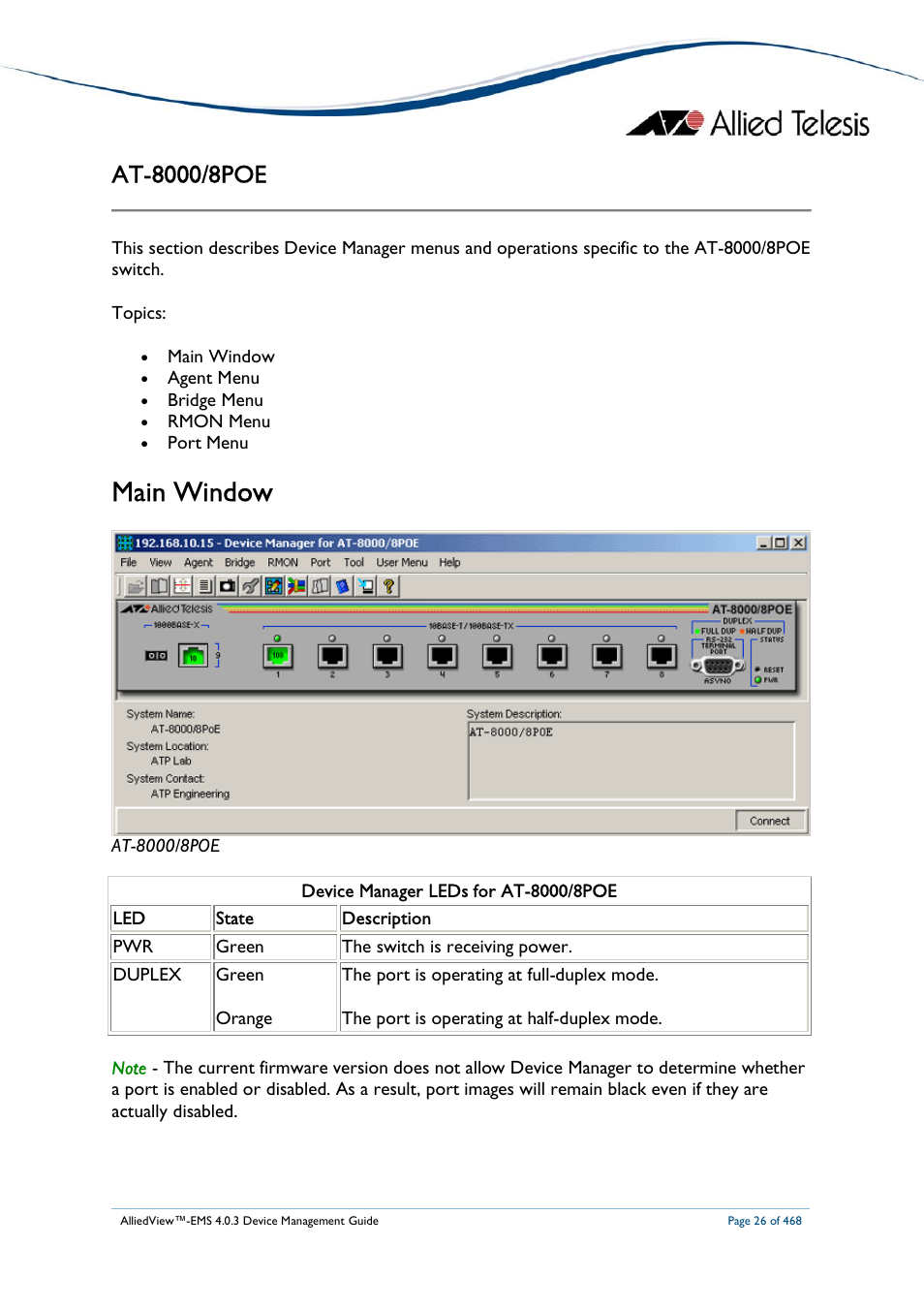Screen dimensions: 924x1309
Task: Open the Port menu
Action: (x=321, y=562)
